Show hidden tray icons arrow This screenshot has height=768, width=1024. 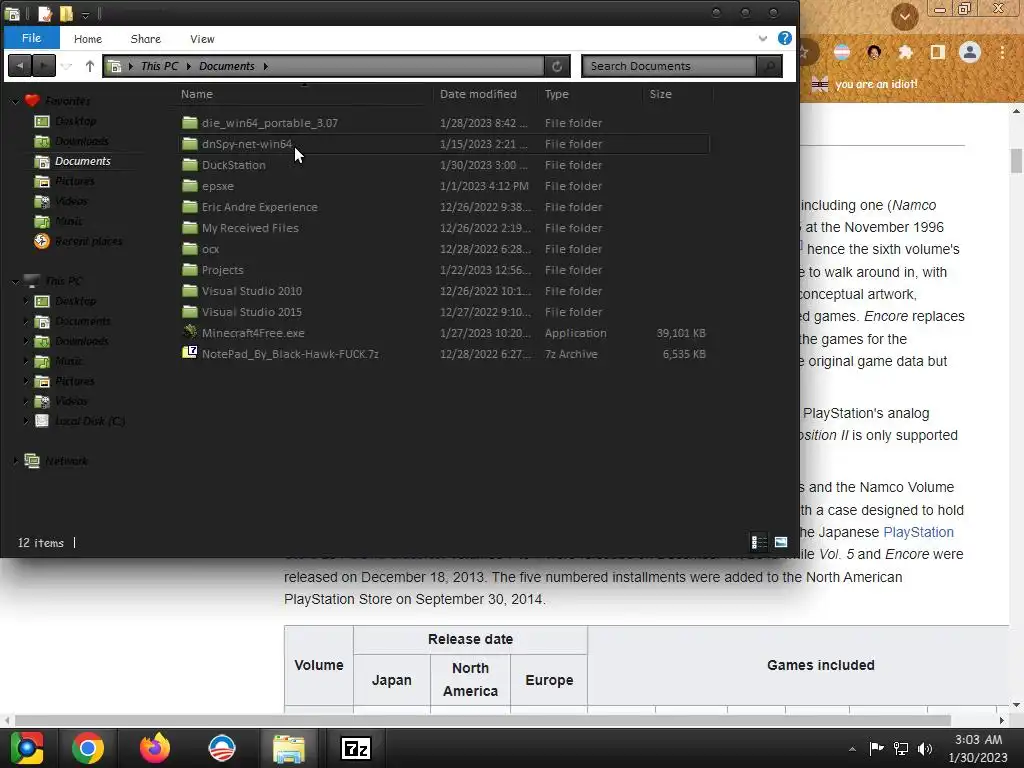pyautogui.click(x=852, y=748)
